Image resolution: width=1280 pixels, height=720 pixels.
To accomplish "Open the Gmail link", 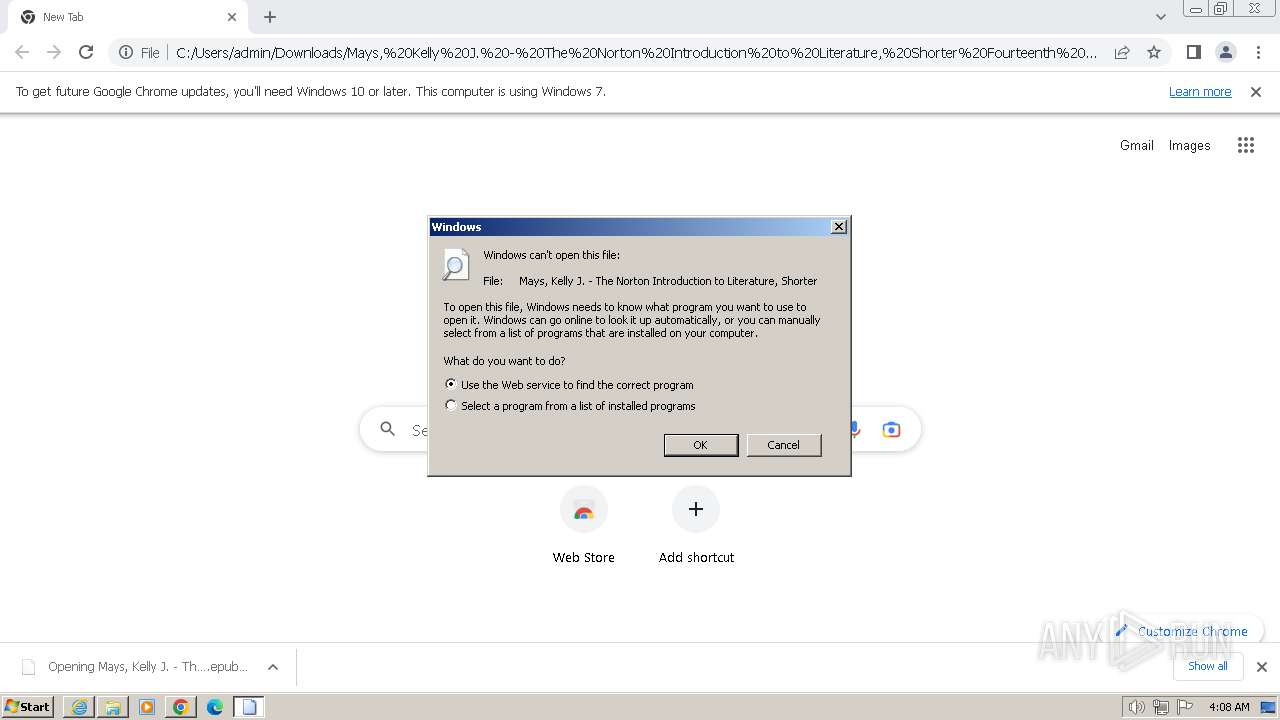I will 1137,145.
